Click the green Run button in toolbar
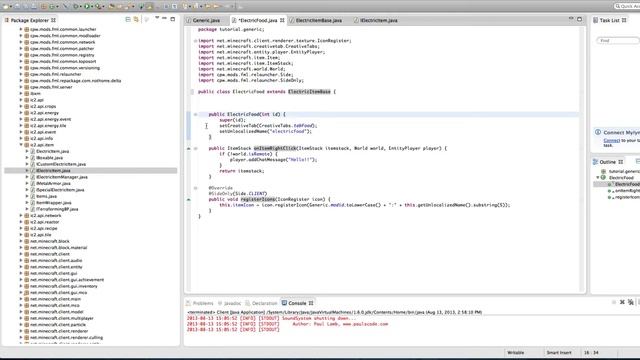Screen dimensions: 640x360 click(x=87, y=7)
